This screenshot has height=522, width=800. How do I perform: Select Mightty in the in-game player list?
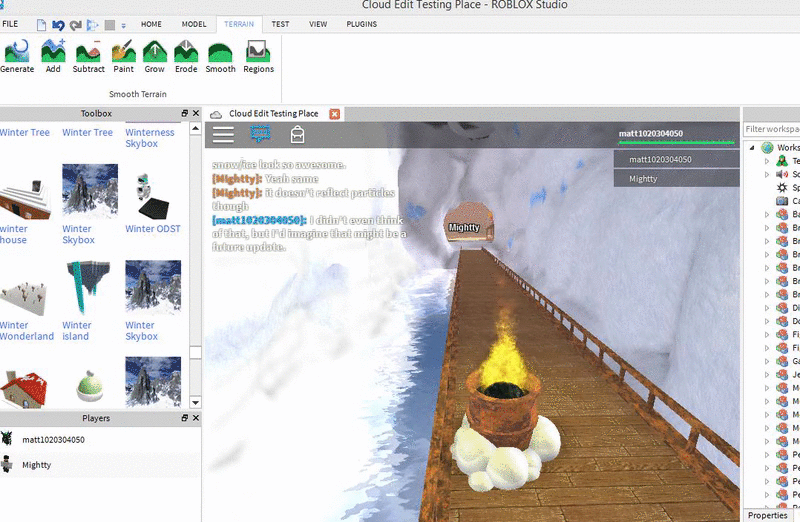(676, 179)
